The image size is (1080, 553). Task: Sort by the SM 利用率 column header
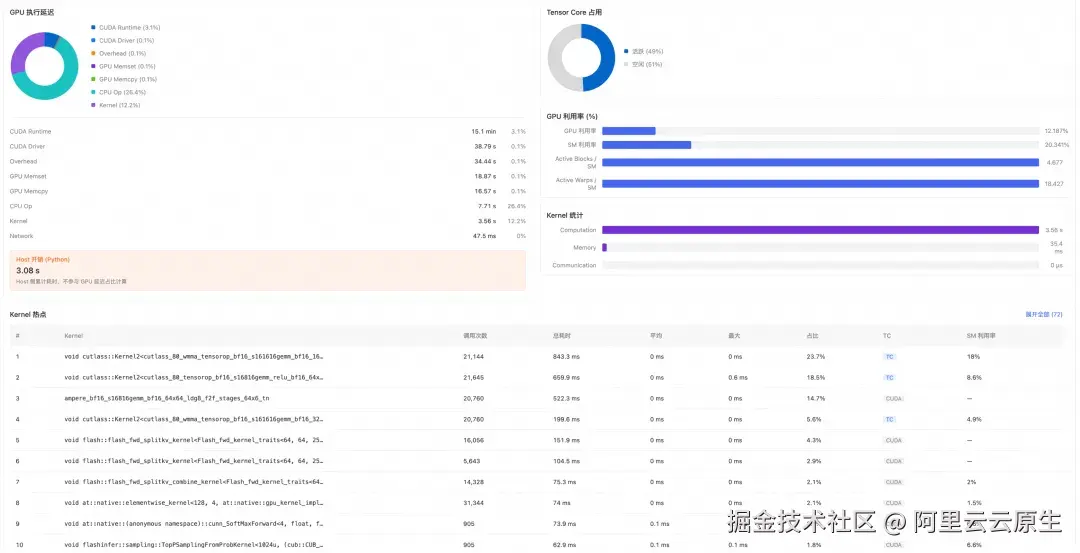point(981,336)
